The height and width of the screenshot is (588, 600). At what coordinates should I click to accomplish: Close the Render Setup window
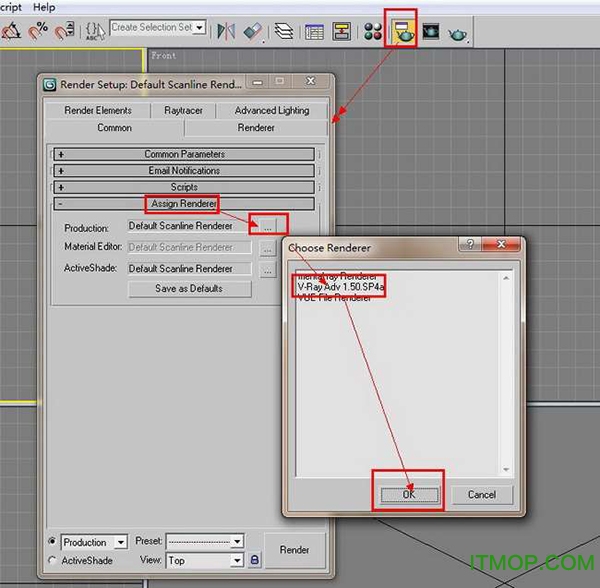(x=311, y=81)
